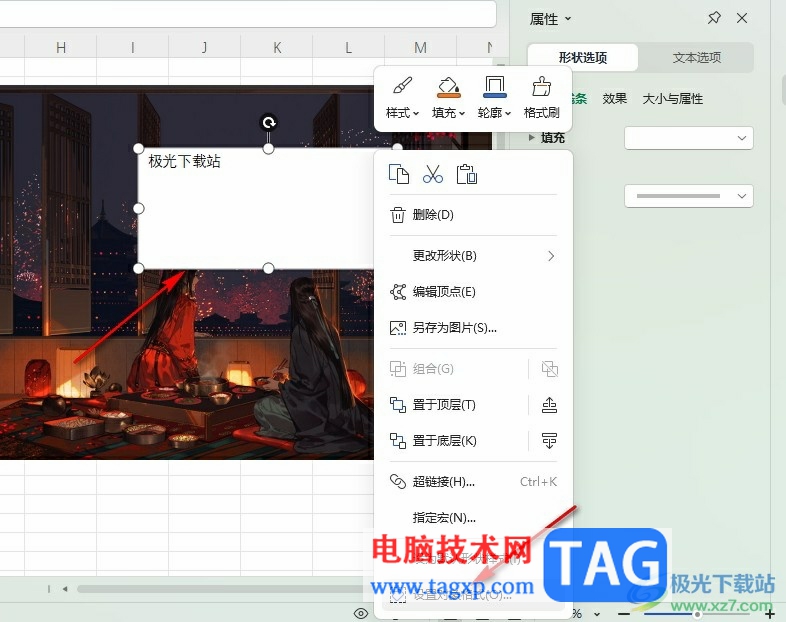The width and height of the screenshot is (786, 622).
Task: Open the line style dropdown
Action: 688,196
